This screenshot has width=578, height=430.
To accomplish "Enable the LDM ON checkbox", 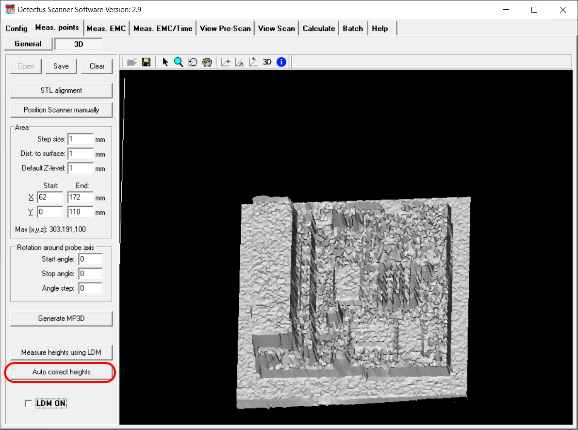I will coord(28,403).
